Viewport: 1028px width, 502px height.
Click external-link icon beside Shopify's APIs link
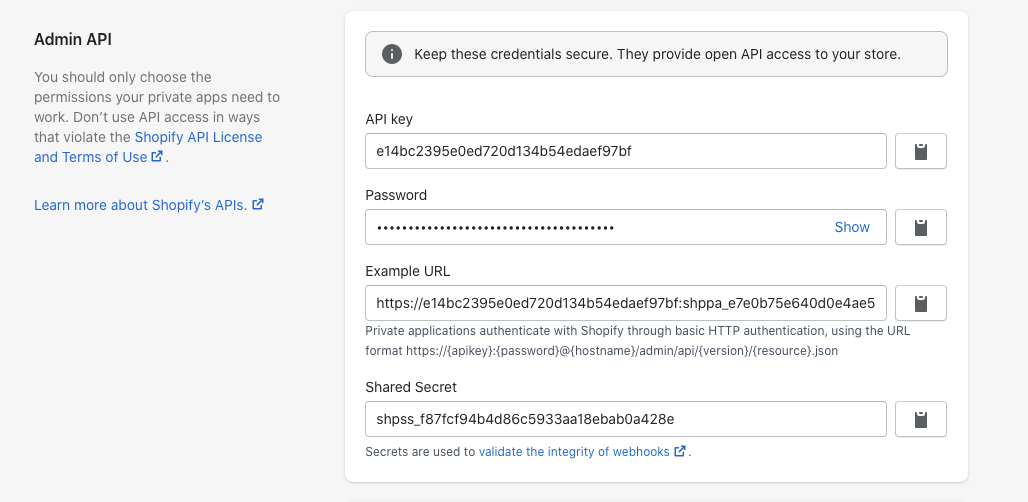258,205
